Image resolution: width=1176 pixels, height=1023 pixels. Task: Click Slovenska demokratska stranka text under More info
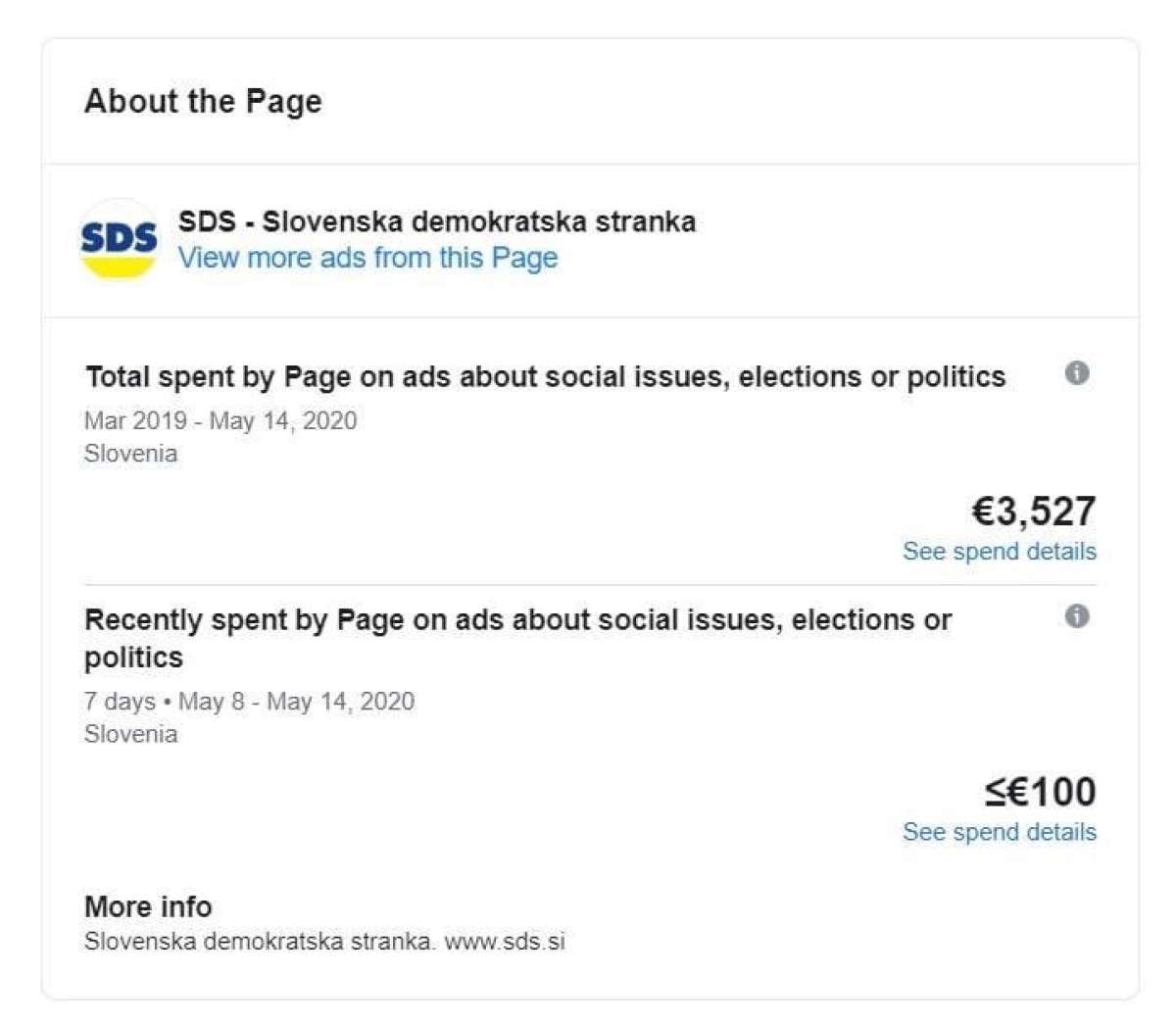pos(261,942)
